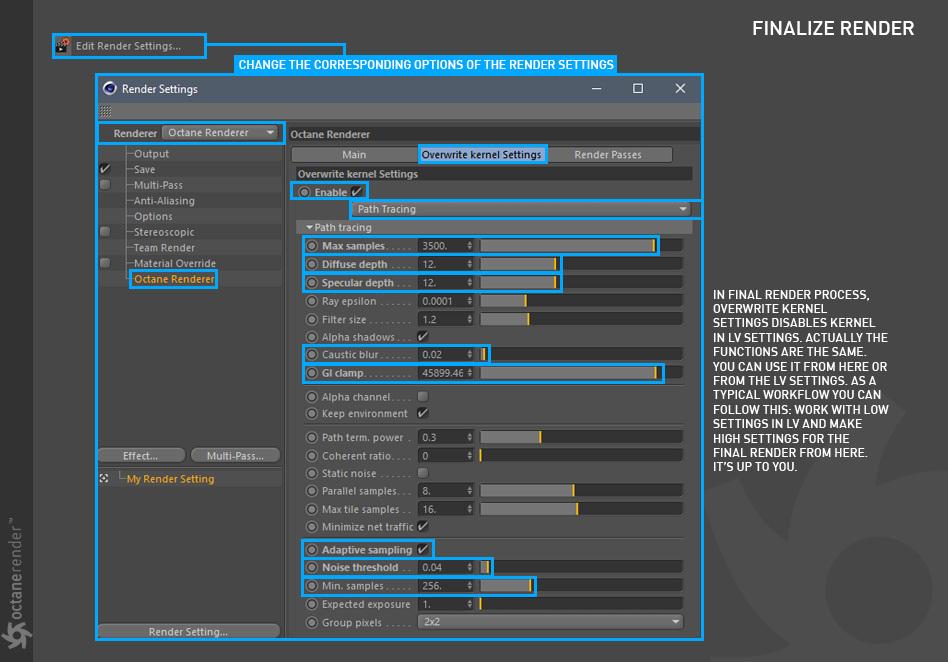Image resolution: width=948 pixels, height=662 pixels.
Task: Click the Edit Render Settings icon
Action: (63, 46)
